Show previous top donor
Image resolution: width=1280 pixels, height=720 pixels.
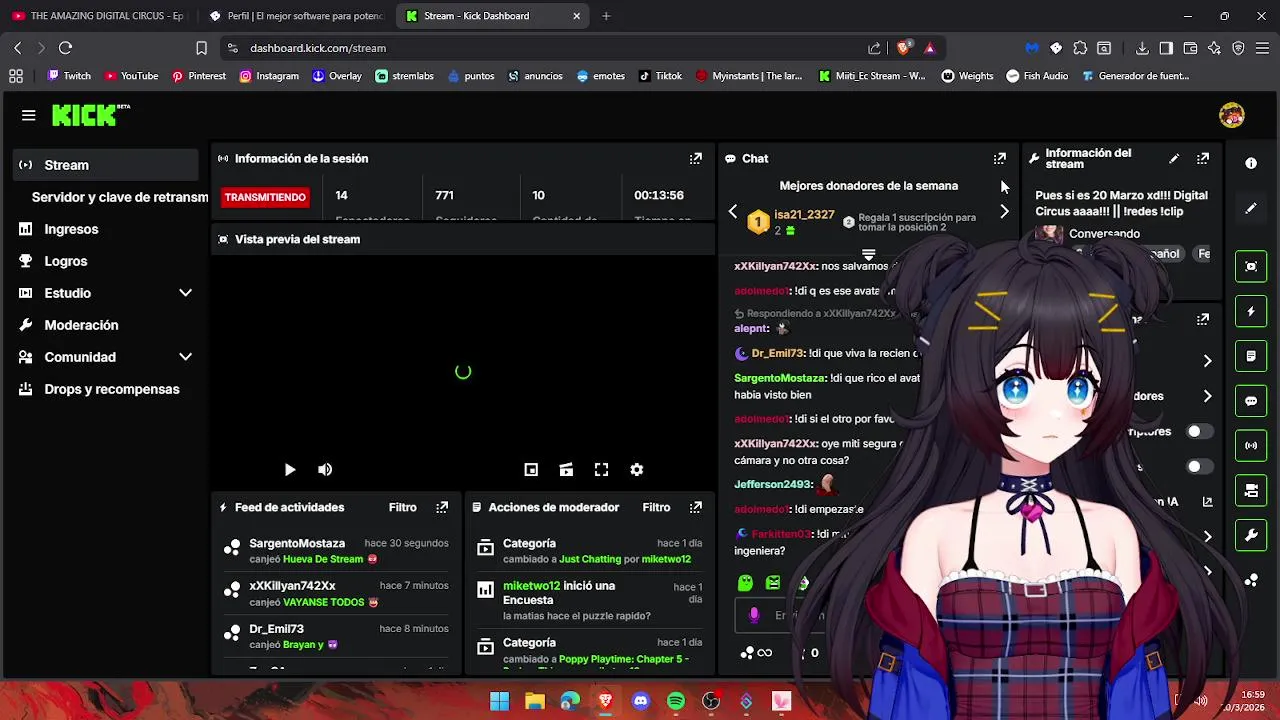[733, 211]
